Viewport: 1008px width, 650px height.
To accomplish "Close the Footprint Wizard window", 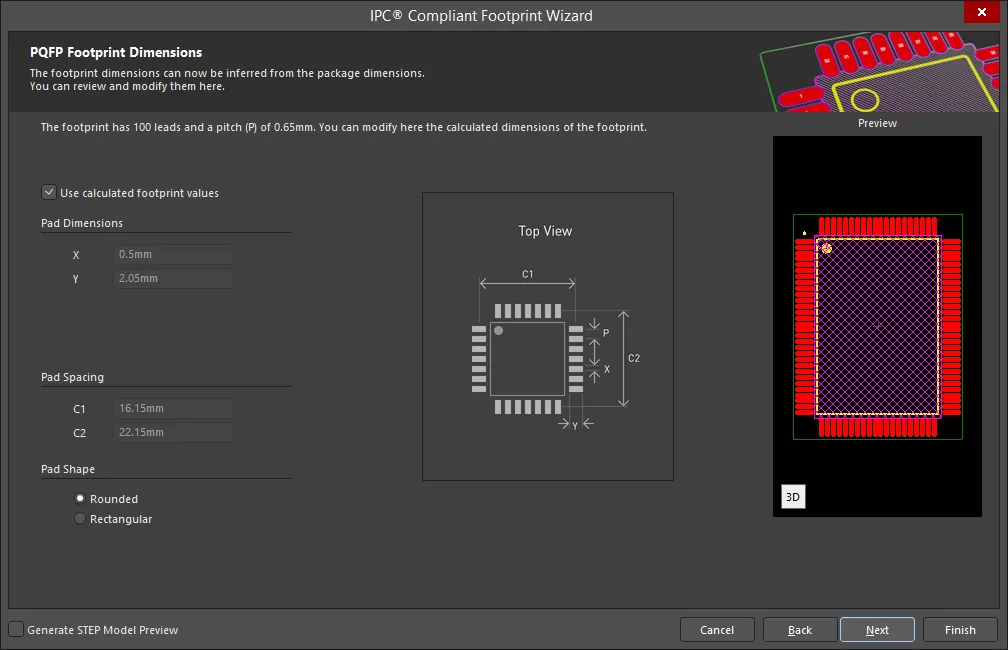I will tap(982, 12).
